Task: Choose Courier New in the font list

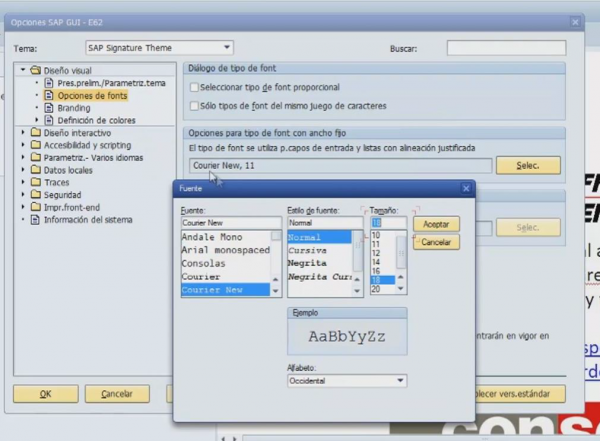Action: (x=226, y=290)
